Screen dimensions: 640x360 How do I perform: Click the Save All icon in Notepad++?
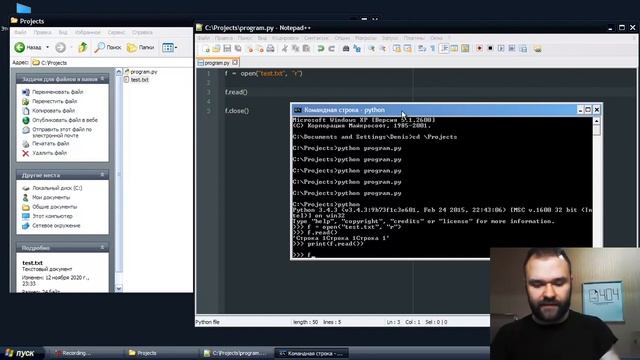tap(238, 49)
